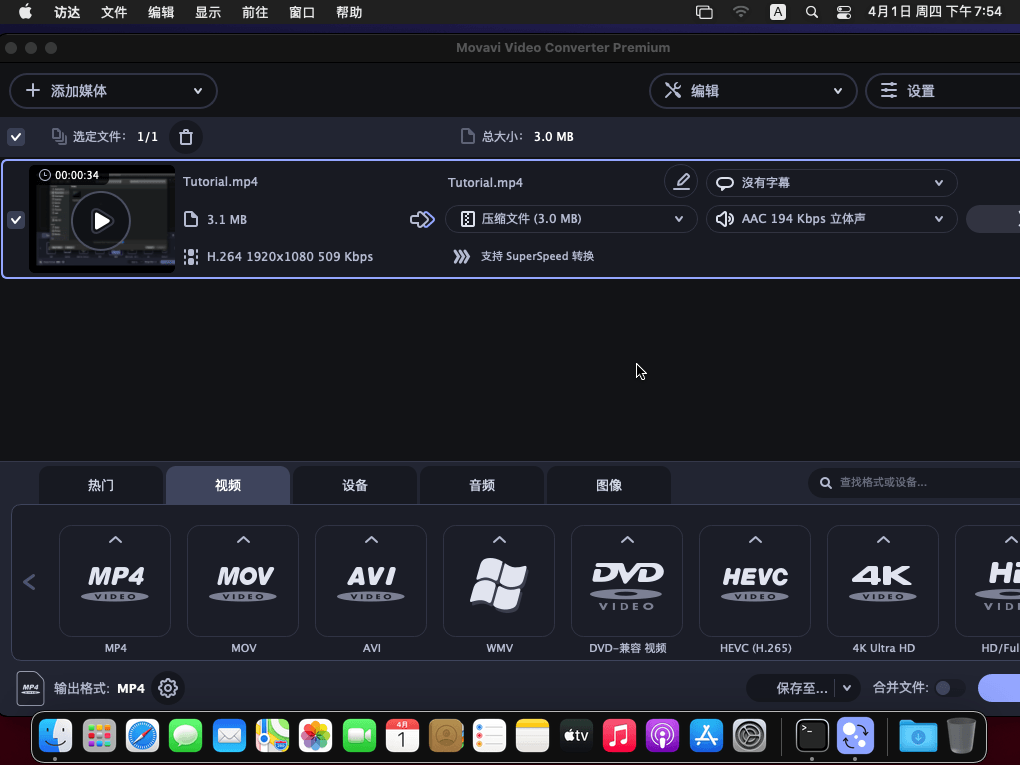Switch to the 音频 audio tab
Image resolution: width=1020 pixels, height=765 pixels.
482,485
